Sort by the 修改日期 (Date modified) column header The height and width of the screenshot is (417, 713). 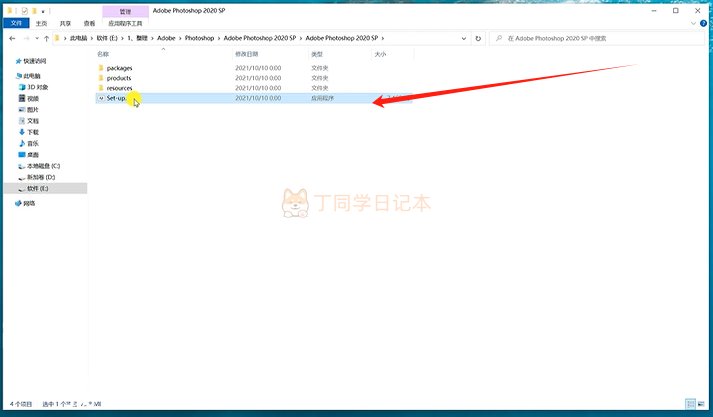[246, 54]
